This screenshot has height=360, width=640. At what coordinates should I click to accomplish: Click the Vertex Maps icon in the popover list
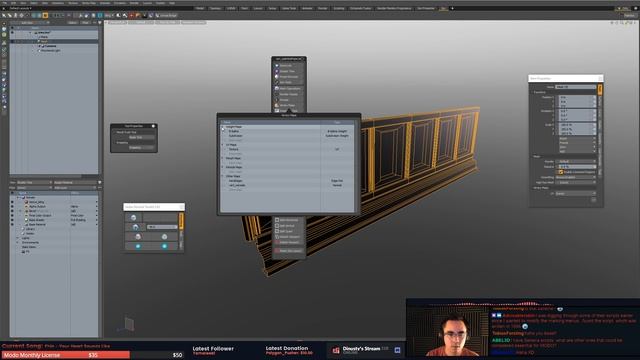[x=277, y=105]
